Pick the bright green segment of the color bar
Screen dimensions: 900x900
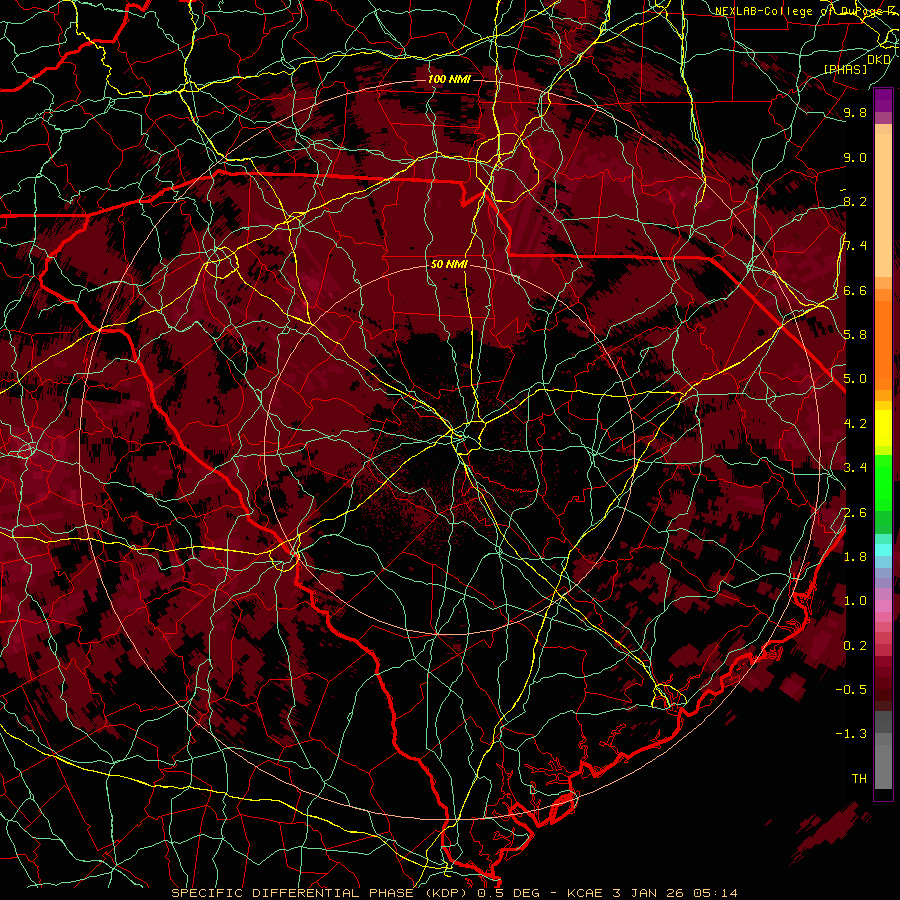[x=883, y=482]
